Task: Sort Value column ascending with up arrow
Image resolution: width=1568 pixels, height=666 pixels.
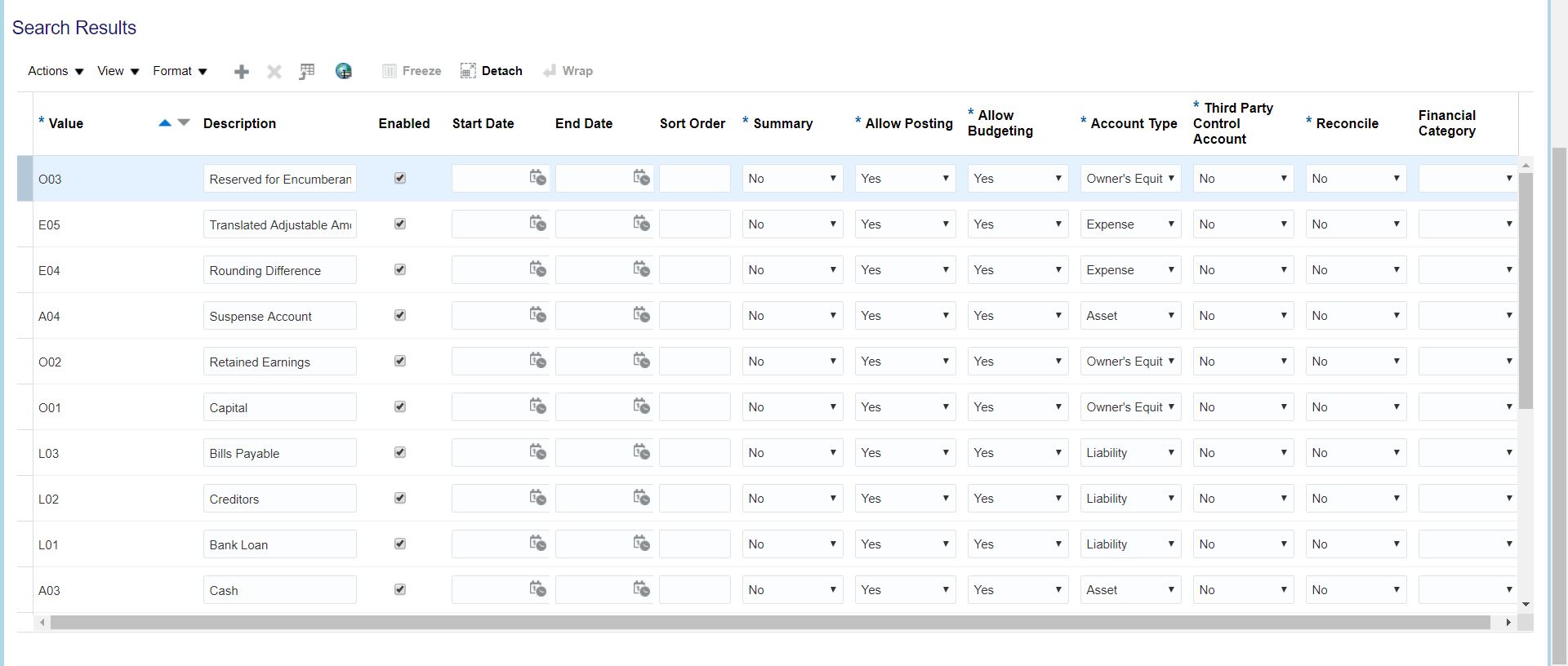Action: pyautogui.click(x=164, y=122)
